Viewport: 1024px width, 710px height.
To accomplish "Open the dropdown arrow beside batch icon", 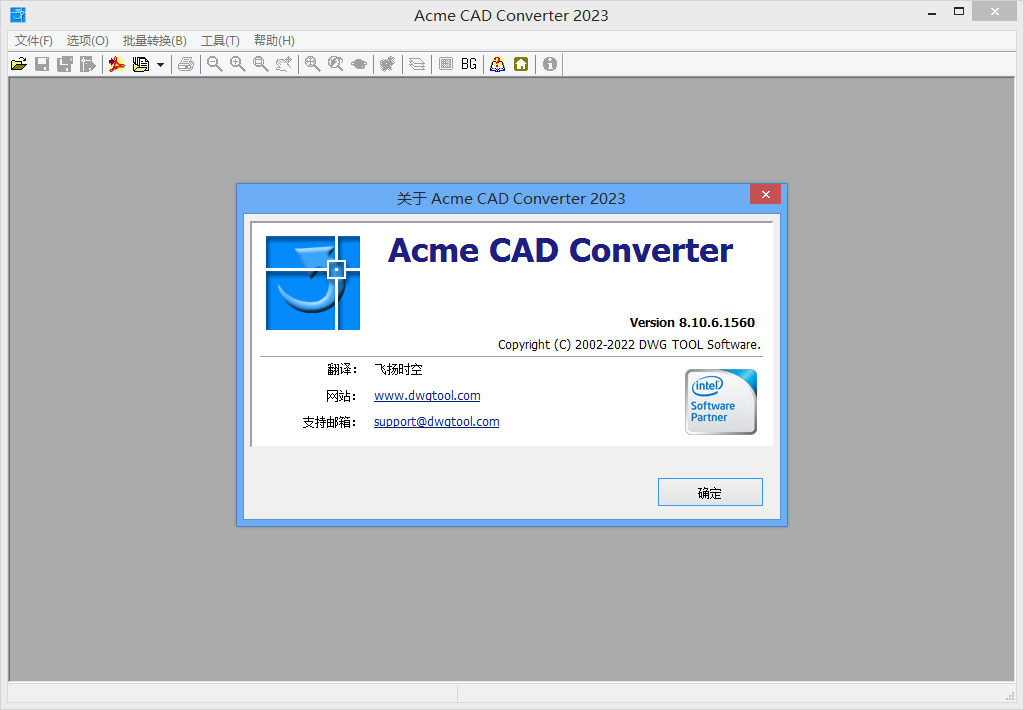I will point(160,65).
